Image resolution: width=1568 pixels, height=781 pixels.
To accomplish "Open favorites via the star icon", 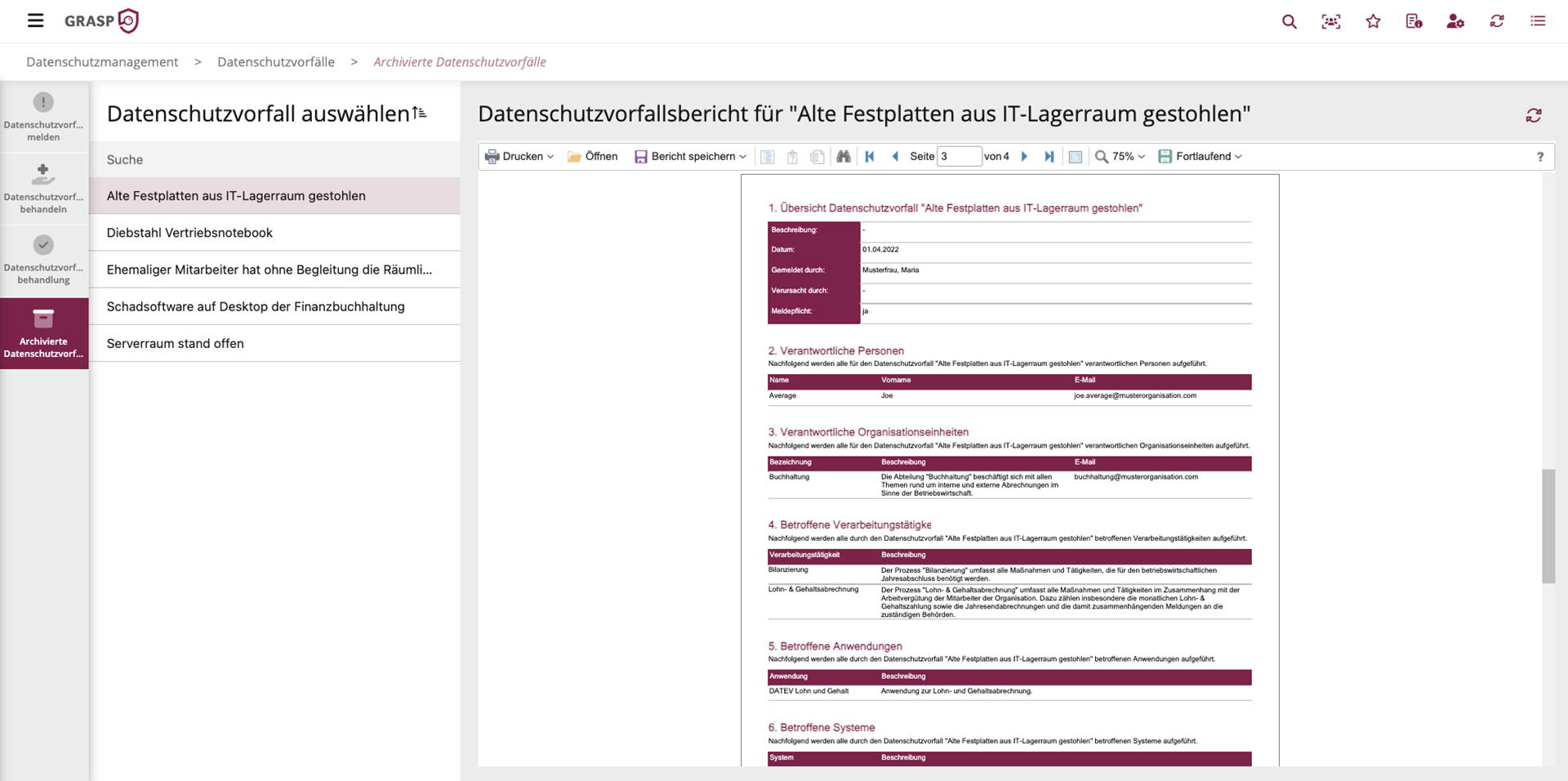I will tap(1373, 21).
